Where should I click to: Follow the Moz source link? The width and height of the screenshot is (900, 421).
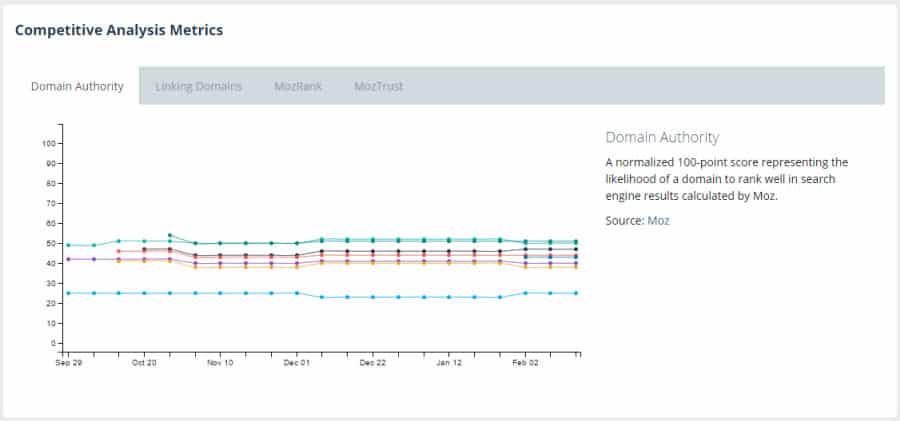click(658, 221)
